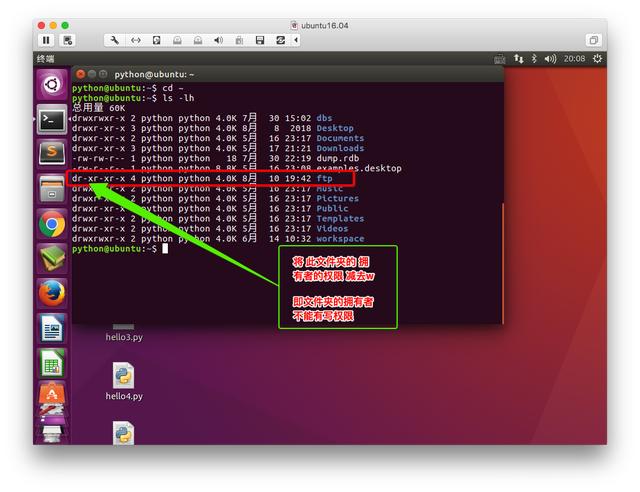The height and width of the screenshot is (492, 640).
Task: Click the ubuntu16.04 window title
Action: [324, 25]
